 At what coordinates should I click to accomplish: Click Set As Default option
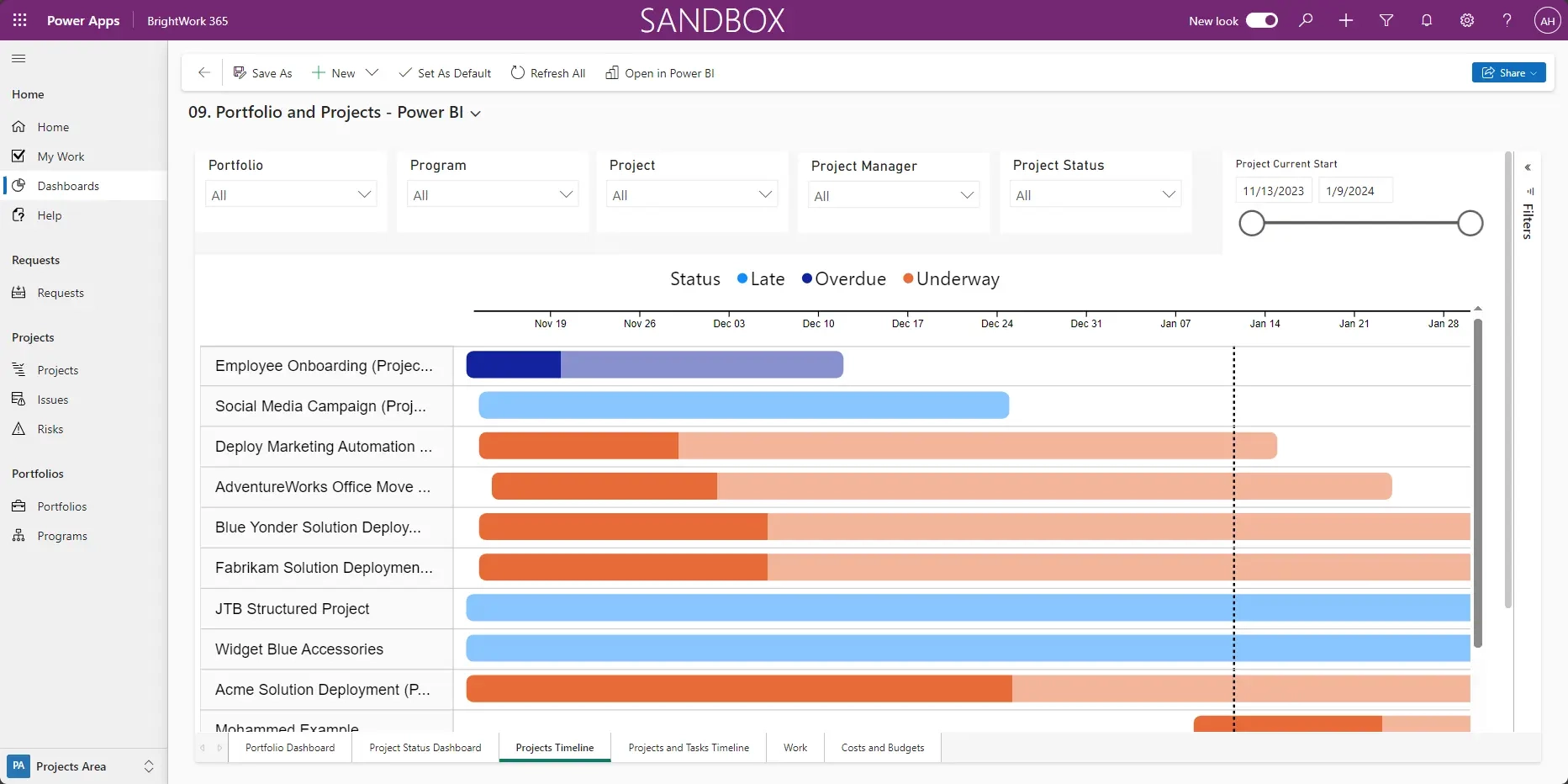click(x=445, y=73)
